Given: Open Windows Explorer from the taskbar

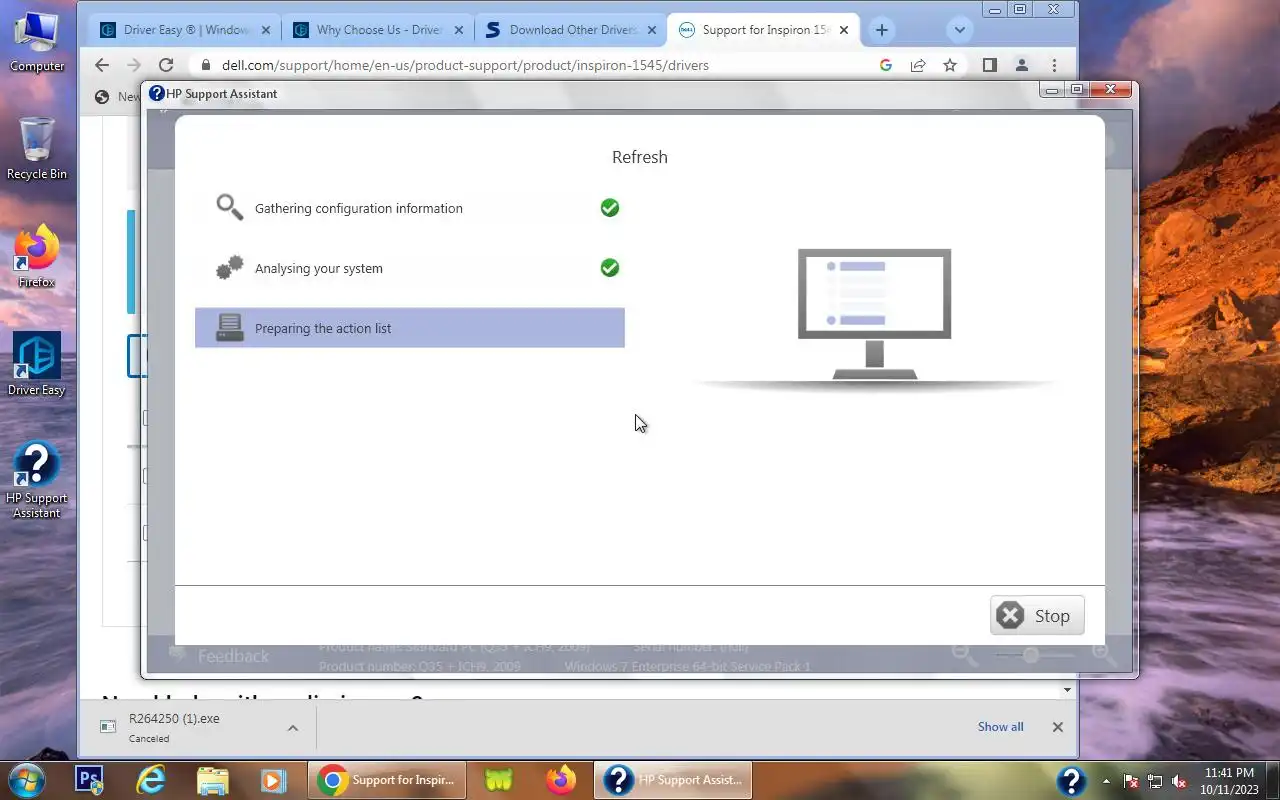Looking at the screenshot, I should coord(212,780).
